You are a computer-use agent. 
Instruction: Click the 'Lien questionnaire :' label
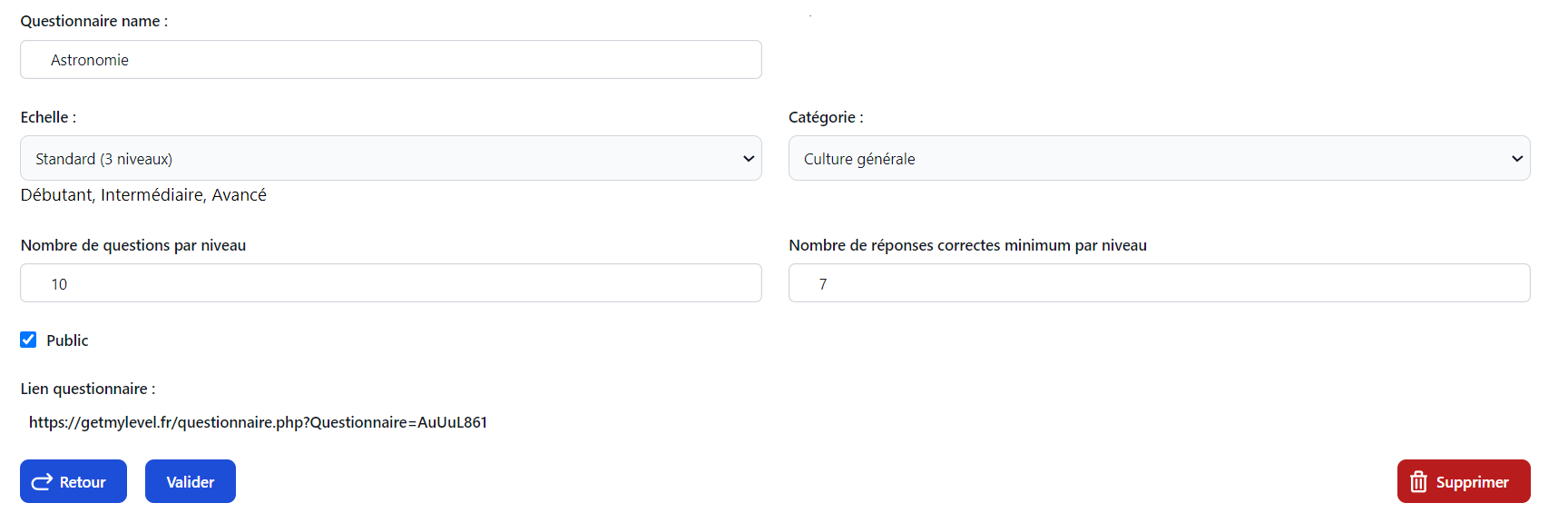[x=88, y=389]
